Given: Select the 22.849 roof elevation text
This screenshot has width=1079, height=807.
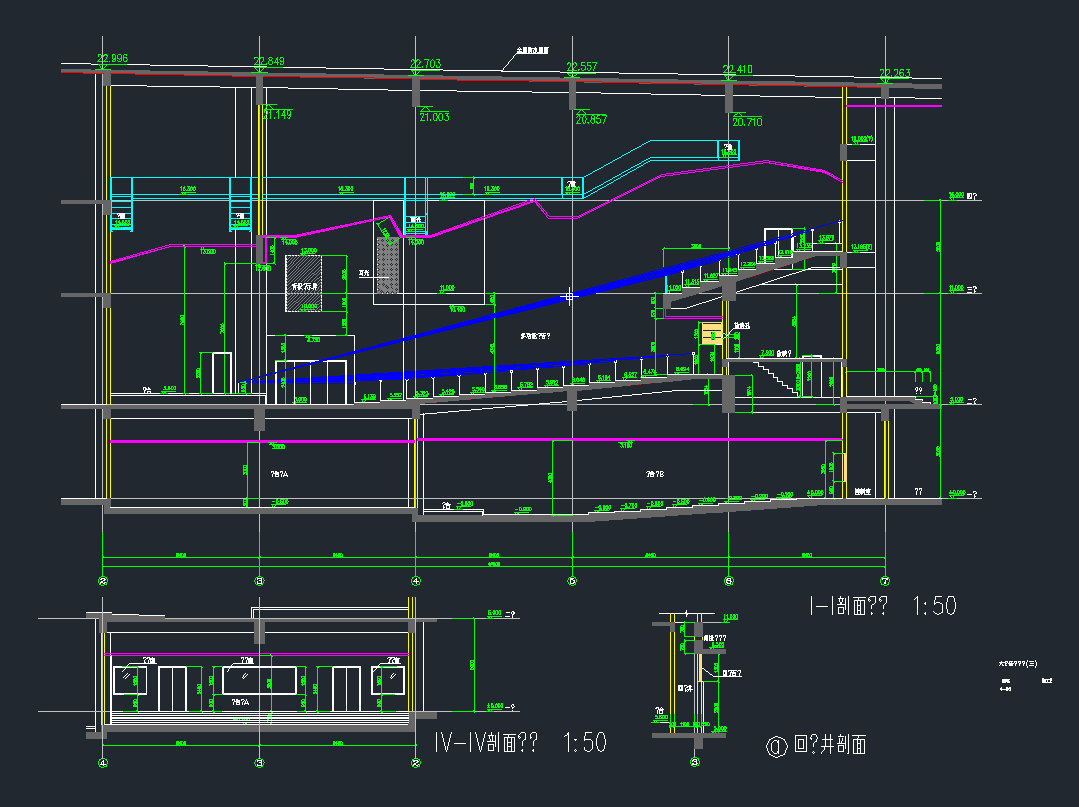Looking at the screenshot, I should tap(269, 62).
